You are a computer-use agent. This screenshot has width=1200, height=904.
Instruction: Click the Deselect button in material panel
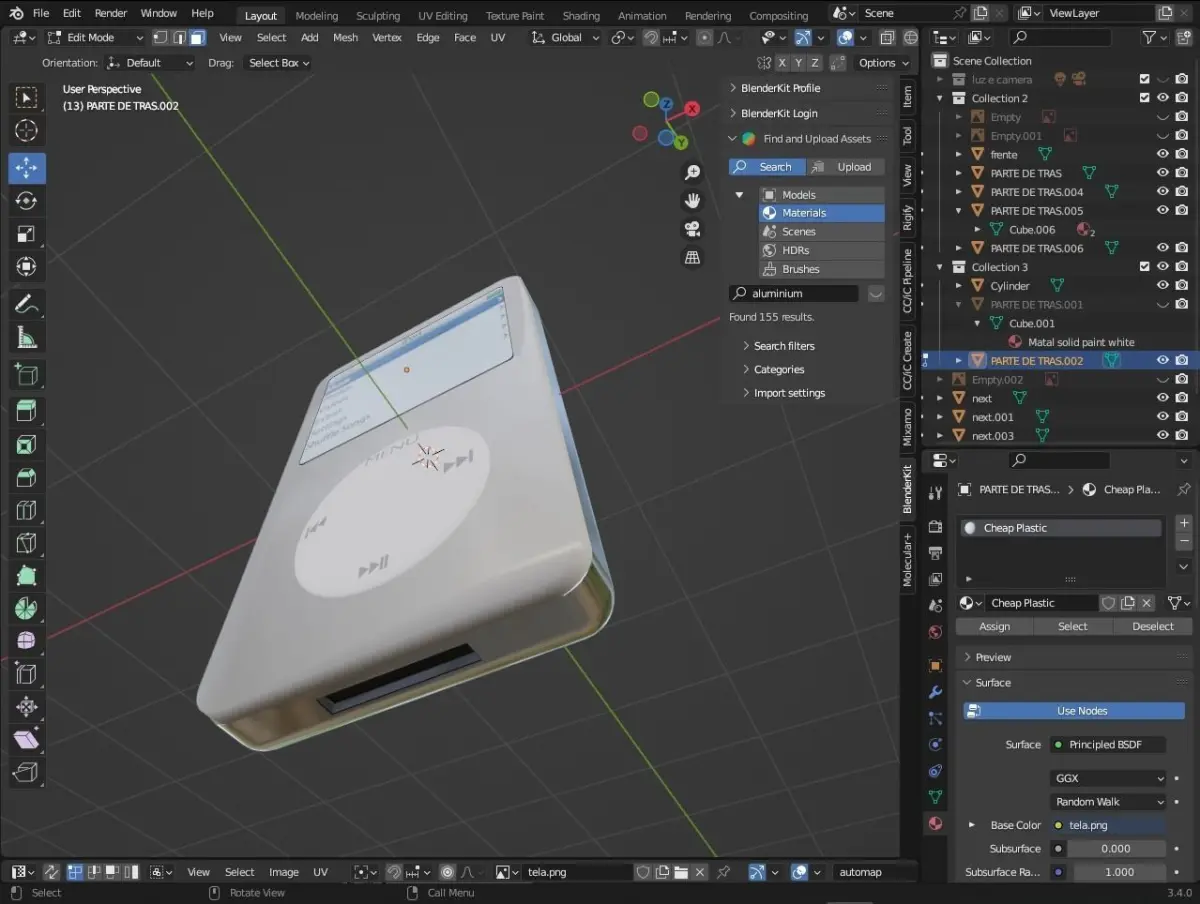coord(1152,626)
